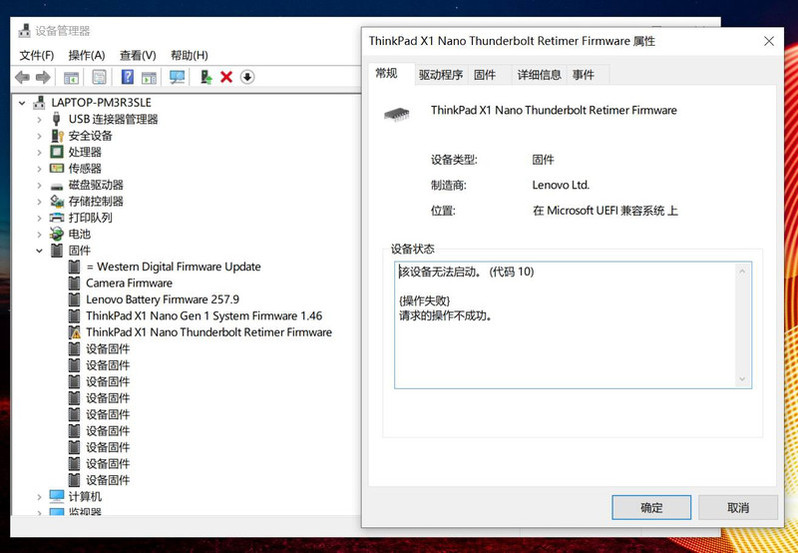Viewport: 798px width, 553px height.
Task: Expand the 传感器 node
Action: point(39,169)
